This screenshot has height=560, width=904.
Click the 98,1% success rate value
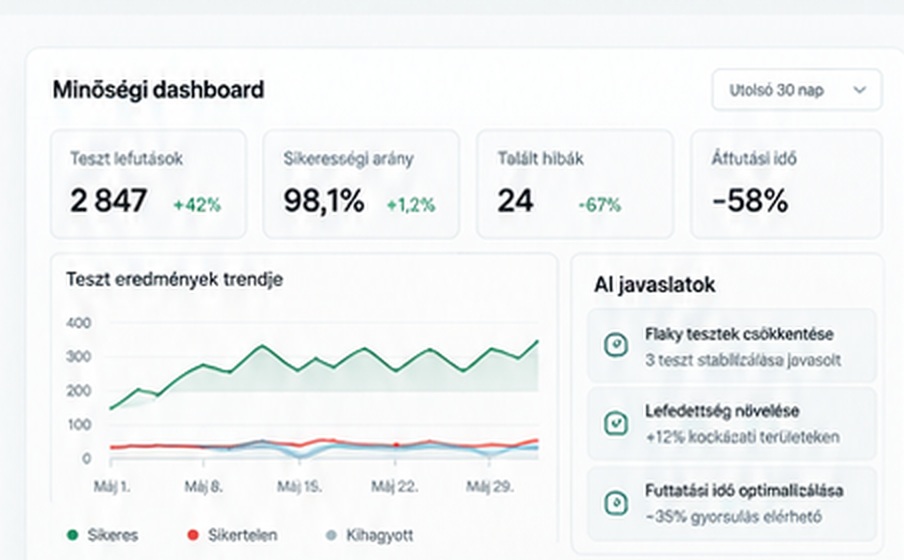324,201
